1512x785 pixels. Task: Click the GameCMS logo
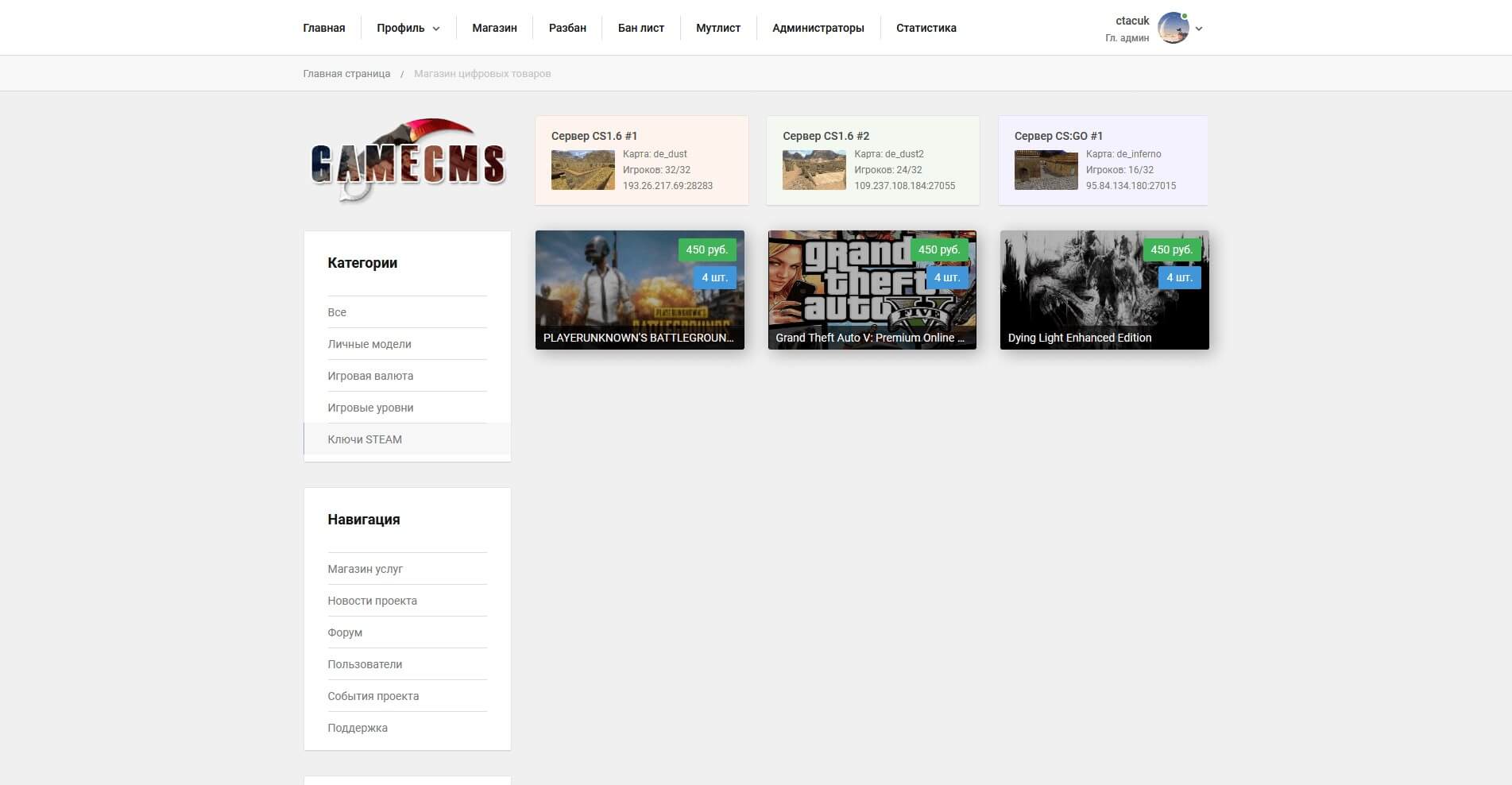(x=407, y=160)
